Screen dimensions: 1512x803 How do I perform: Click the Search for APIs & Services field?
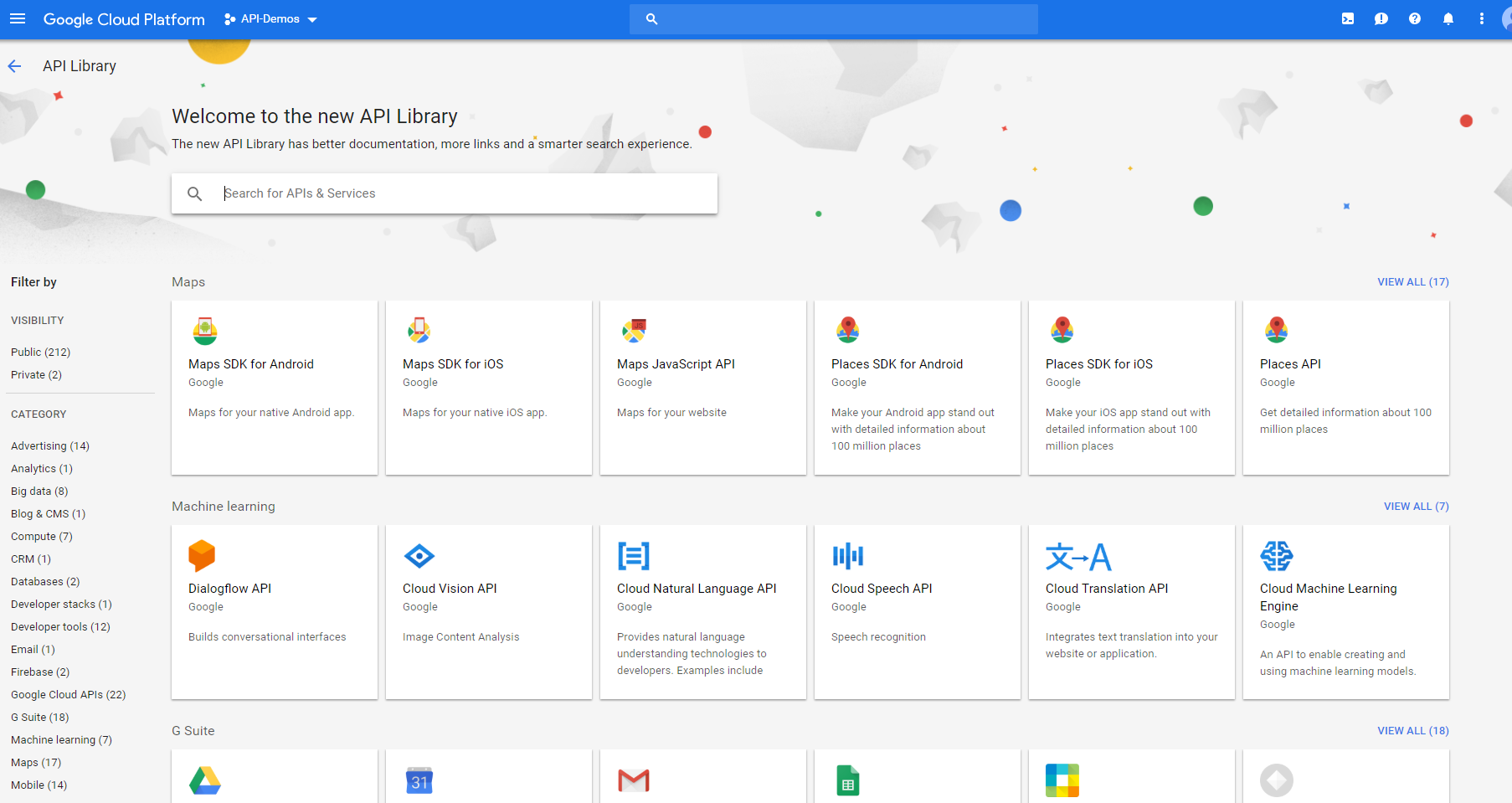[444, 193]
